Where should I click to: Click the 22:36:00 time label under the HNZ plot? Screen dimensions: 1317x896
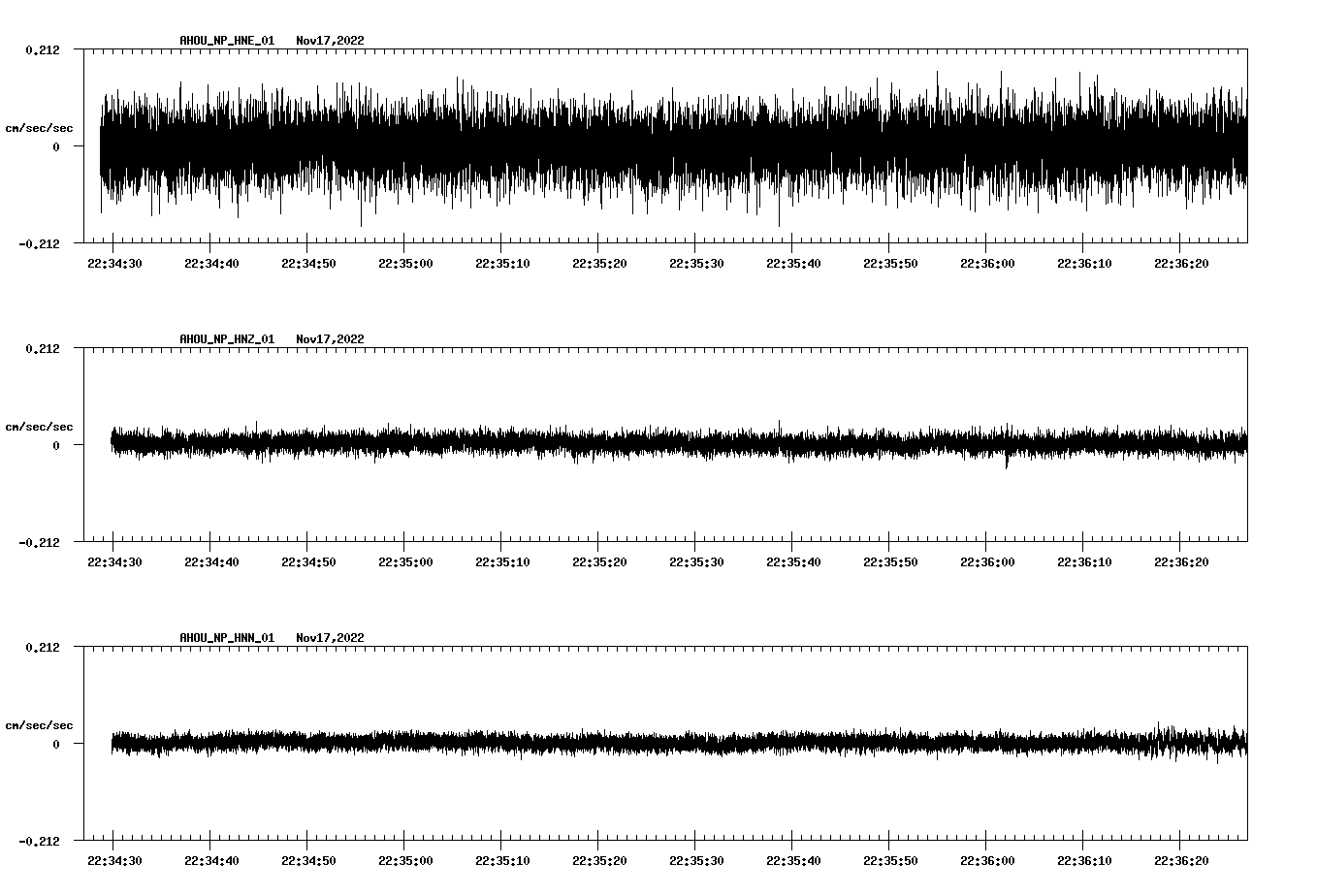(987, 562)
